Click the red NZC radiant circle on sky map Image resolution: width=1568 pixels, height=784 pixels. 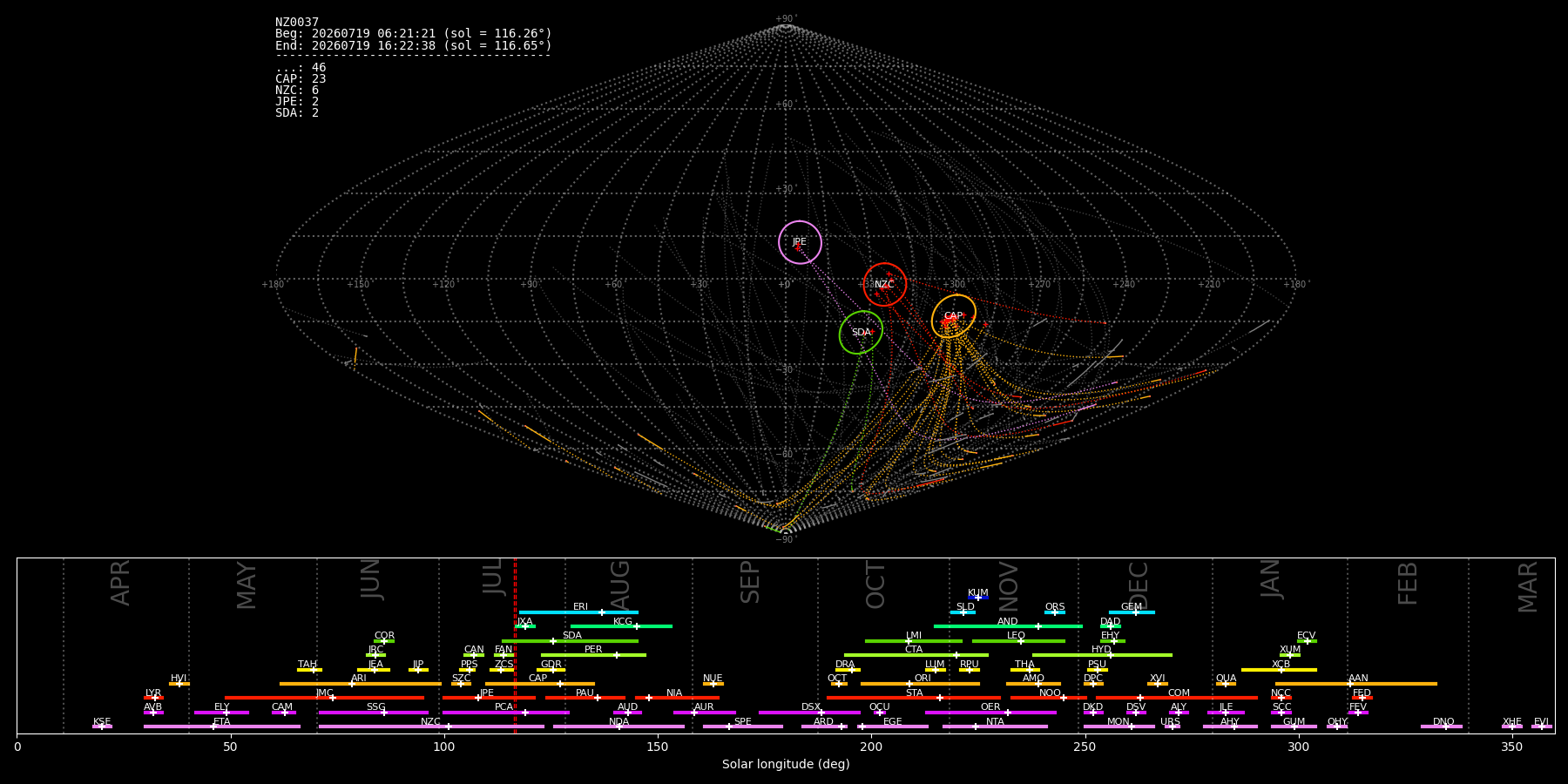pos(884,284)
